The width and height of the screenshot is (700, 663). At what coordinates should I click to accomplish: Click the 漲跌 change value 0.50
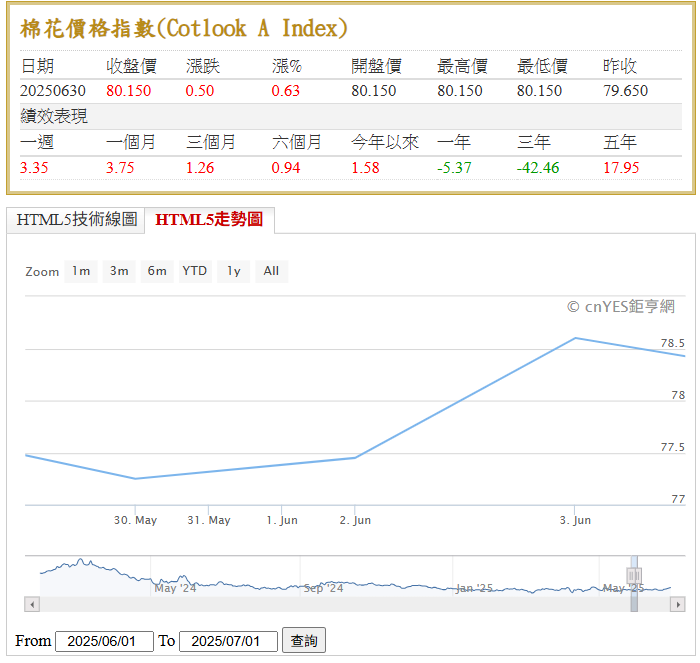pos(200,91)
